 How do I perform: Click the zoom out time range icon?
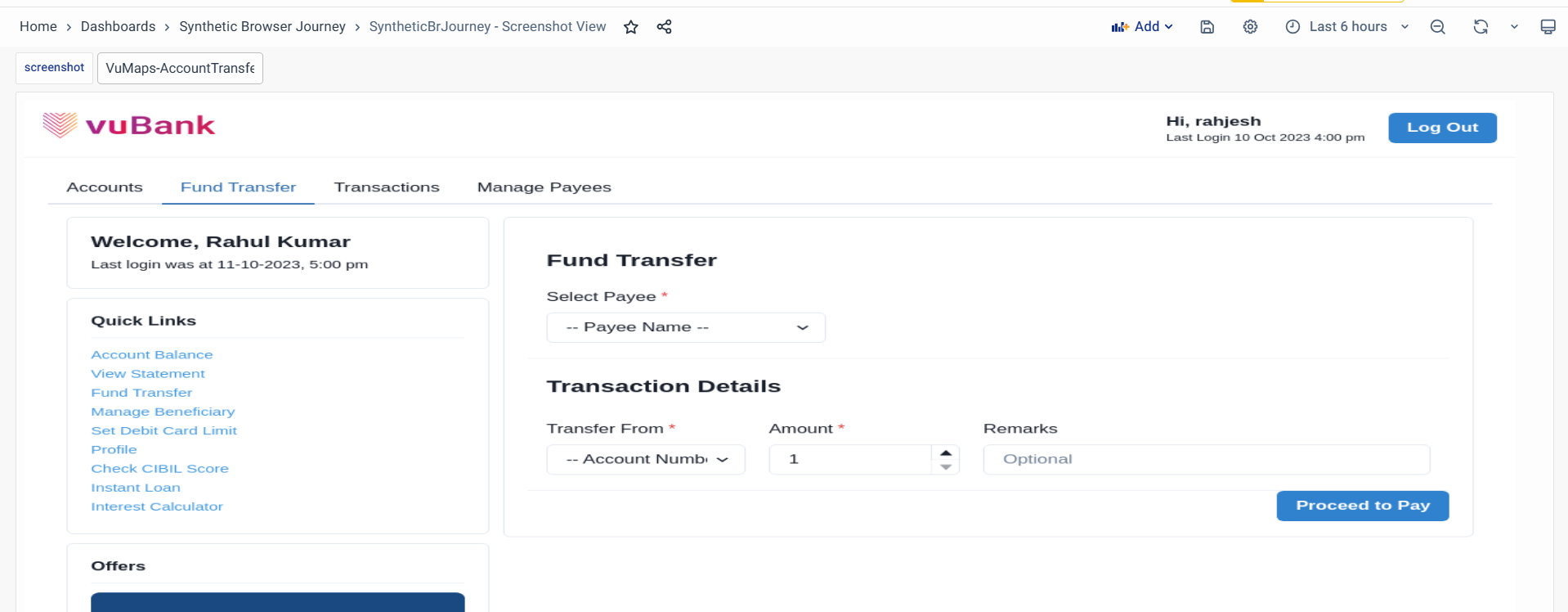(x=1437, y=27)
